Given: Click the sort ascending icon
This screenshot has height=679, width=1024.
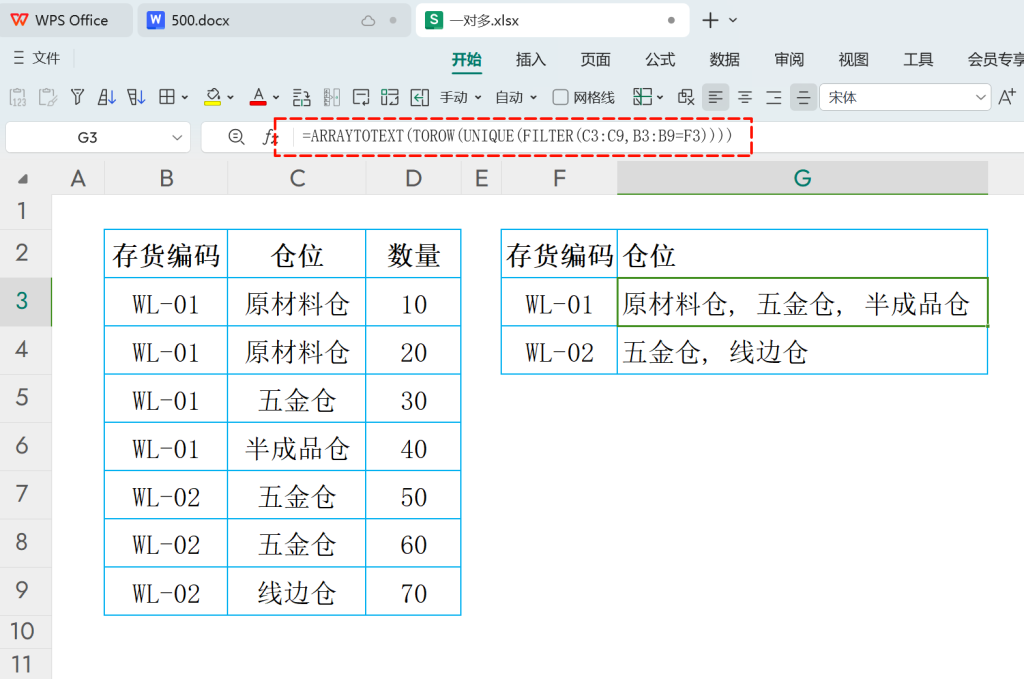Looking at the screenshot, I should click(106, 97).
